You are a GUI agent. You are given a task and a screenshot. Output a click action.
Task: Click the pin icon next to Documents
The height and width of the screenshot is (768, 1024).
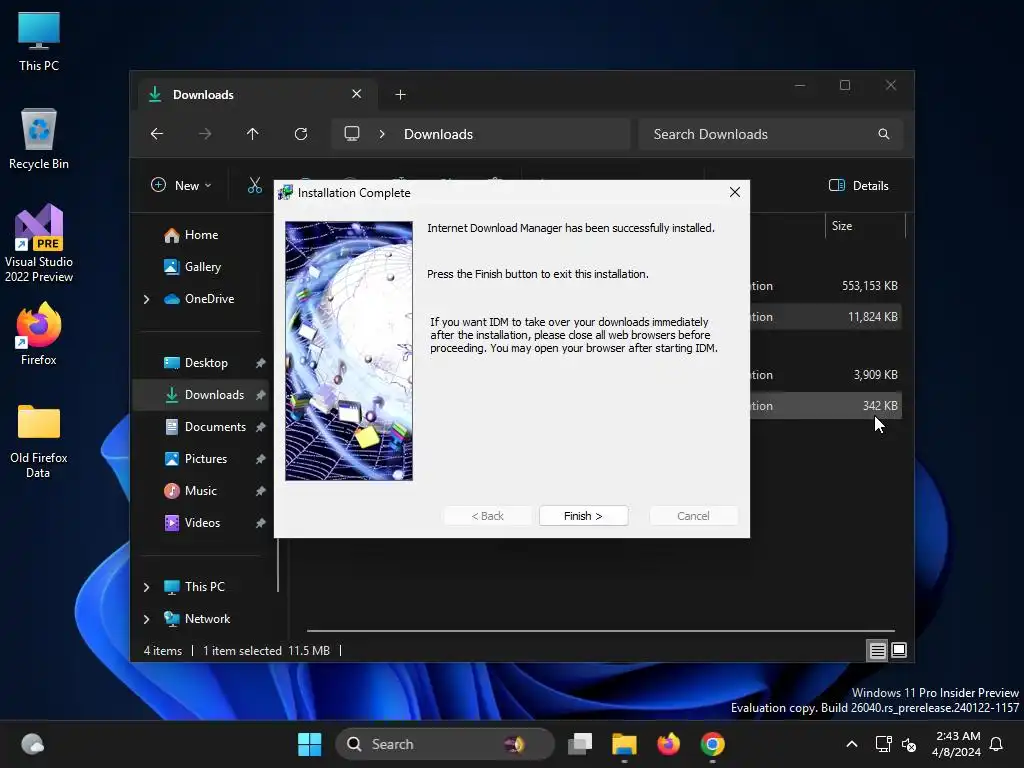click(x=260, y=426)
